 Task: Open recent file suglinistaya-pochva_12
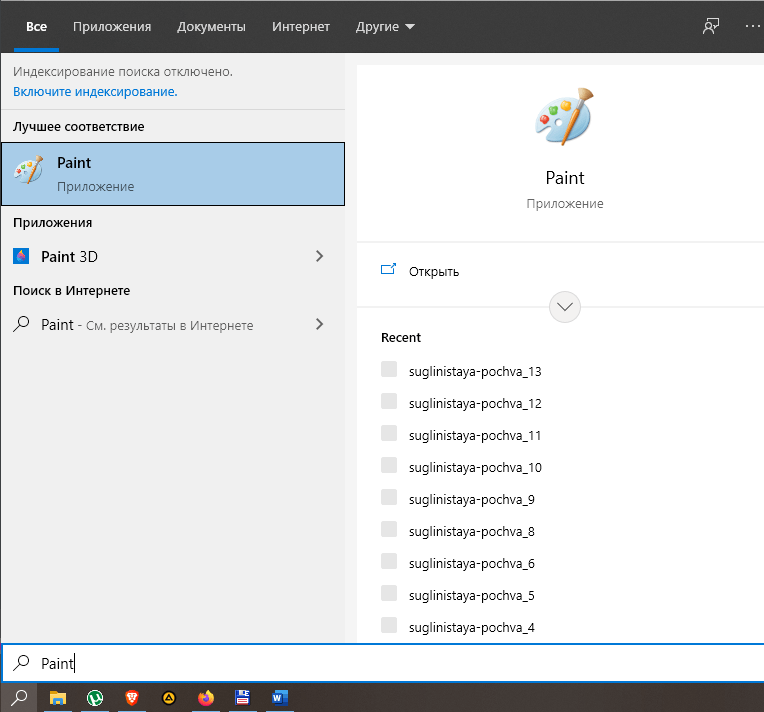coord(475,404)
